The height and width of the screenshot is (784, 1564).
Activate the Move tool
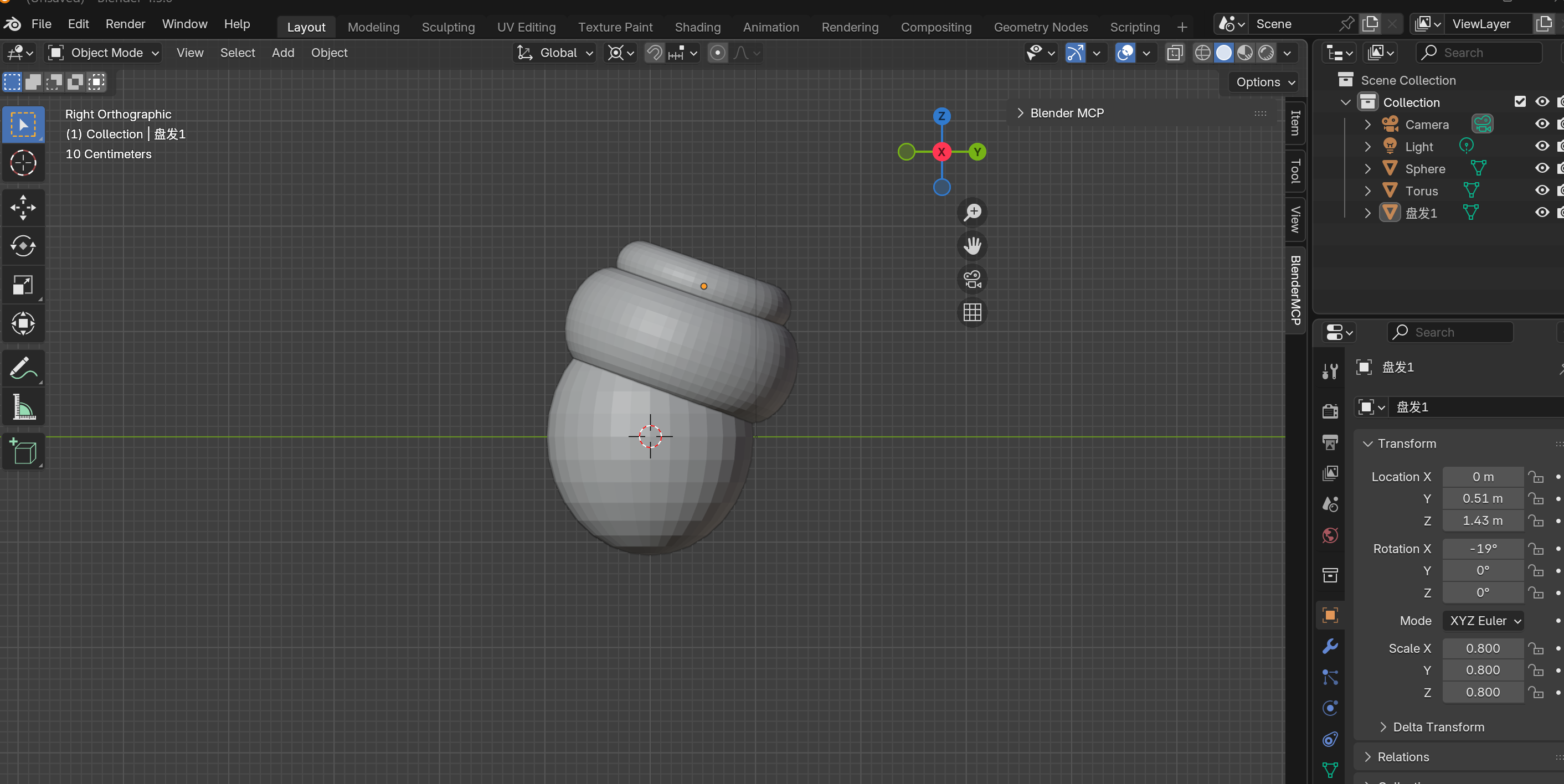(23, 207)
